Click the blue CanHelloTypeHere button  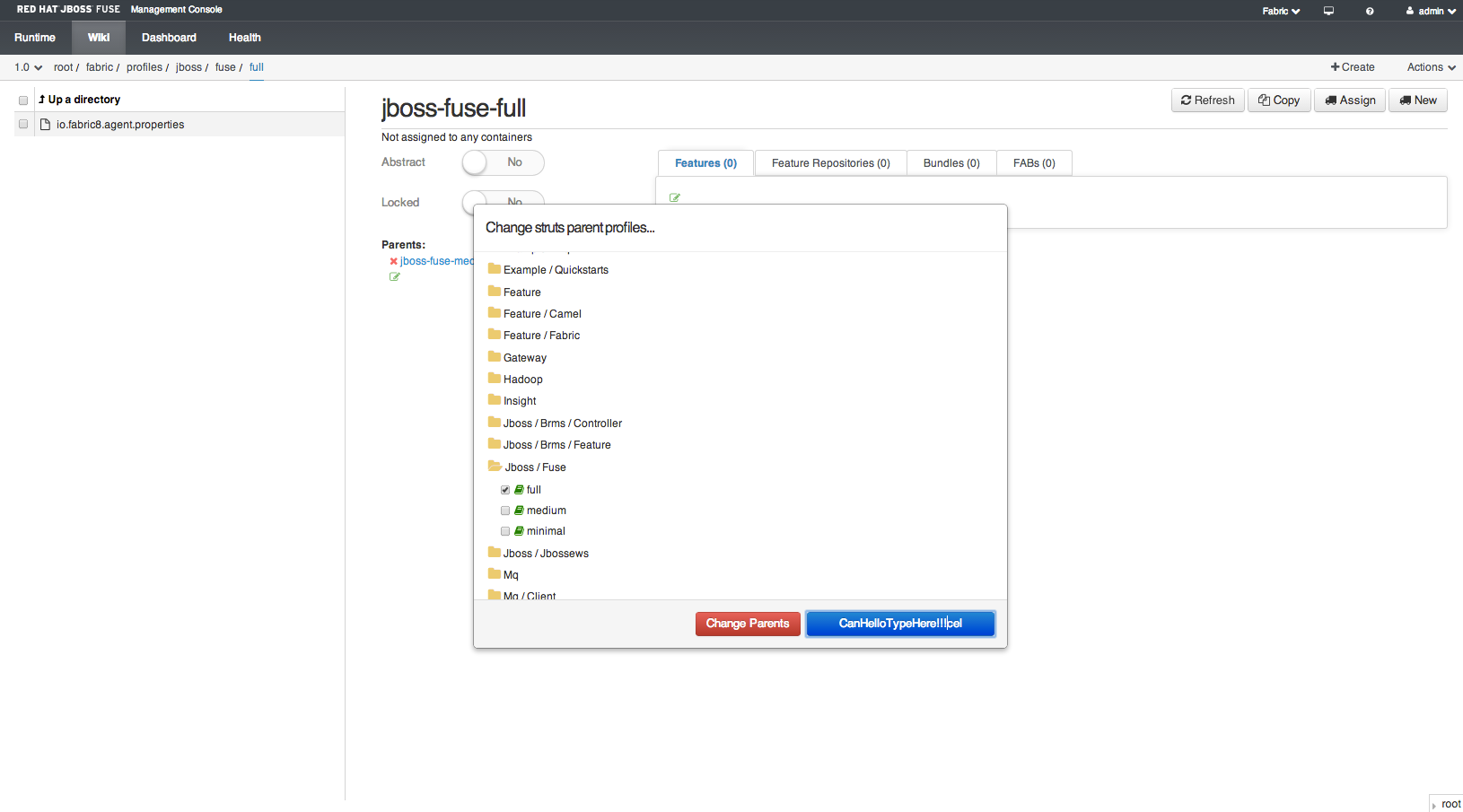coord(900,624)
